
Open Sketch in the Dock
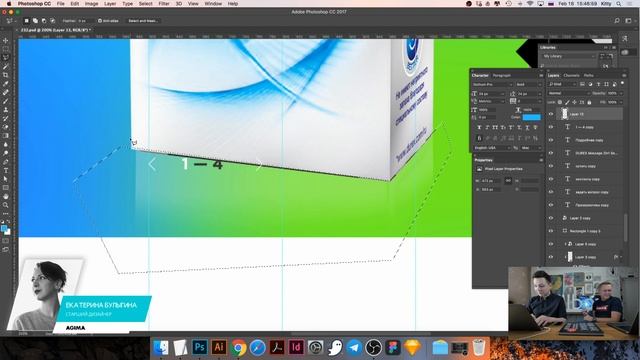[x=412, y=348]
